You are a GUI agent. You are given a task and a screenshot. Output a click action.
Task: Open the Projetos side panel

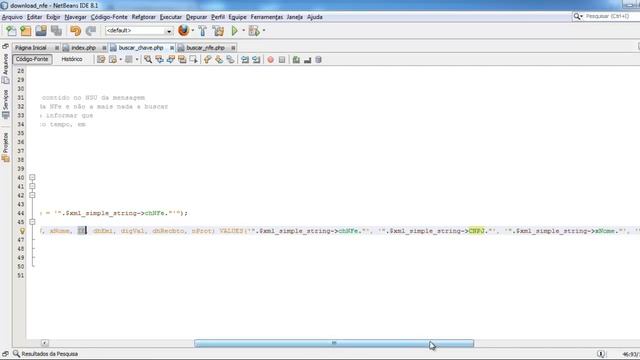5,147
